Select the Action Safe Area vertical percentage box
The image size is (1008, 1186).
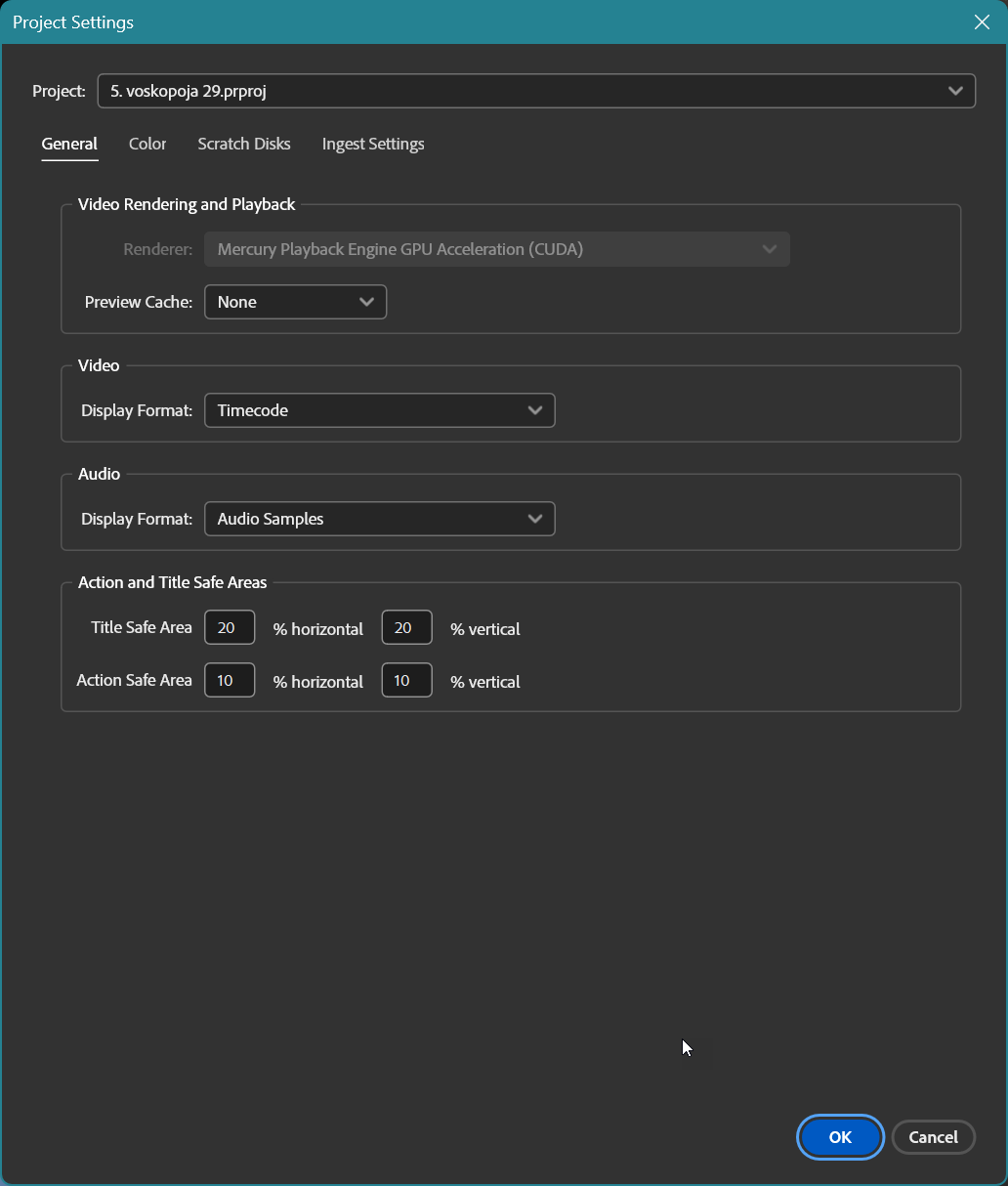(x=406, y=680)
